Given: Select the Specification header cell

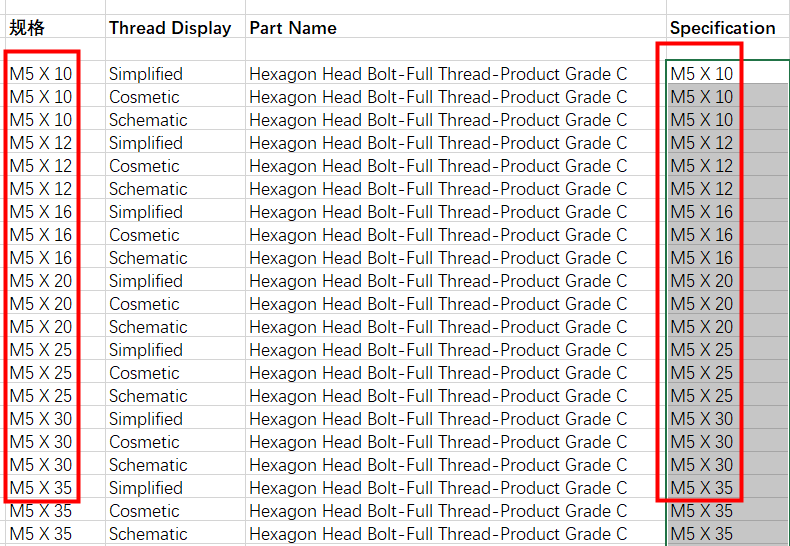Looking at the screenshot, I should [728, 27].
